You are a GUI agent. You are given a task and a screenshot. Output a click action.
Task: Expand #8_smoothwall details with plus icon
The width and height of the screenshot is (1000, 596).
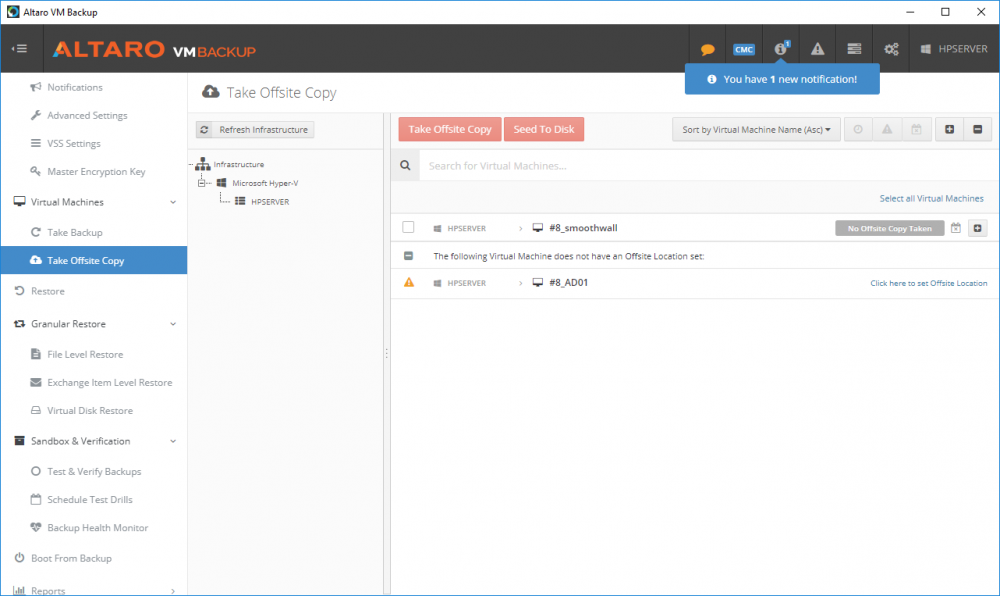(977, 228)
